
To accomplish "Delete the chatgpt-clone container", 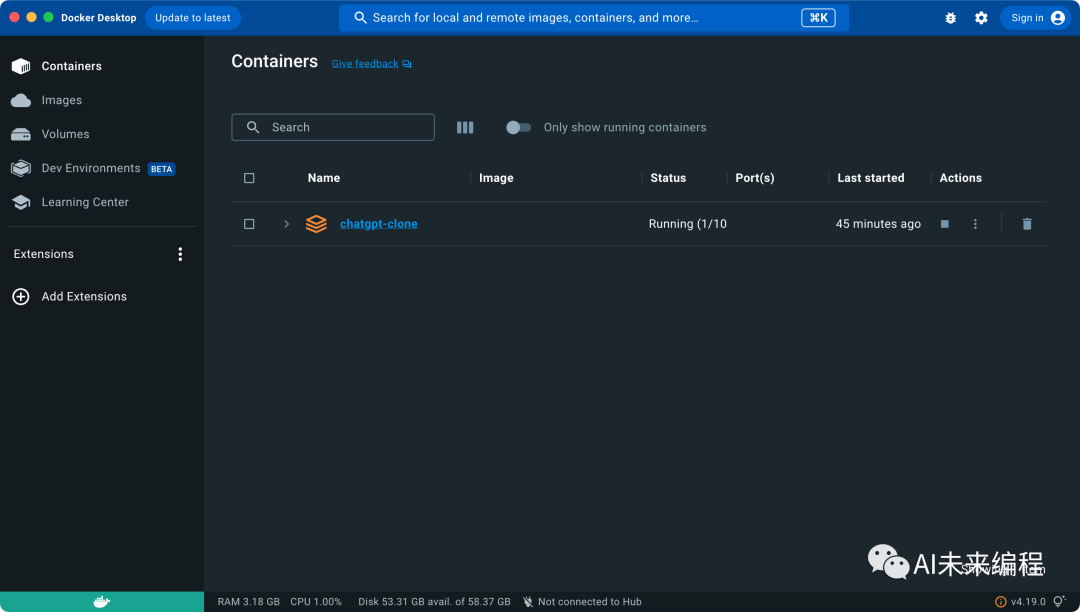I will tap(1027, 224).
